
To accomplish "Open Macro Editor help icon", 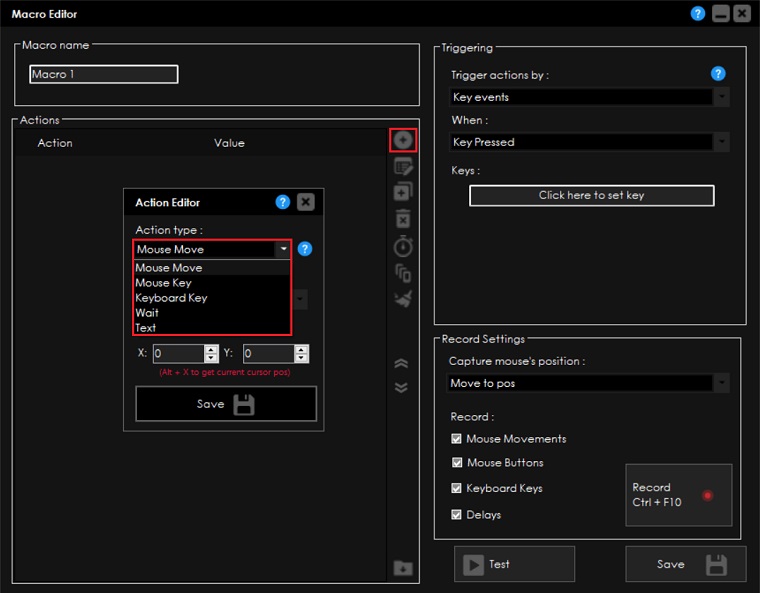I will pyautogui.click(x=697, y=14).
